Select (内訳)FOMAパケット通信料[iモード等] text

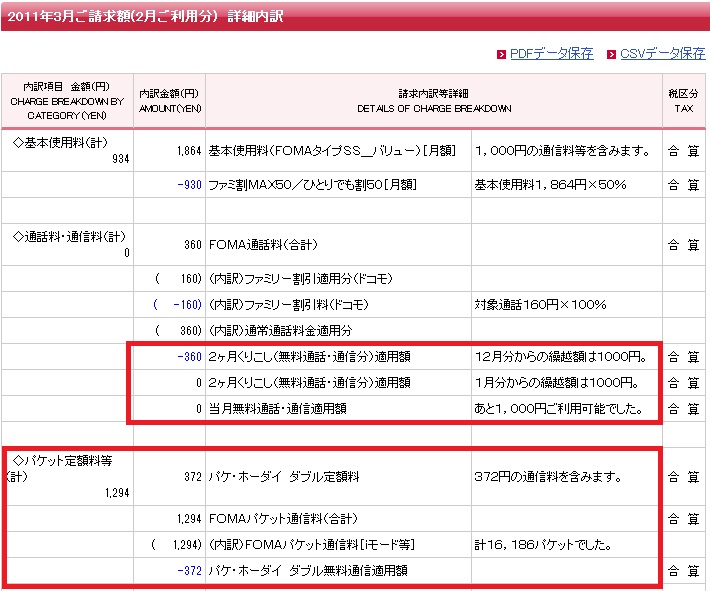pyautogui.click(x=312, y=544)
